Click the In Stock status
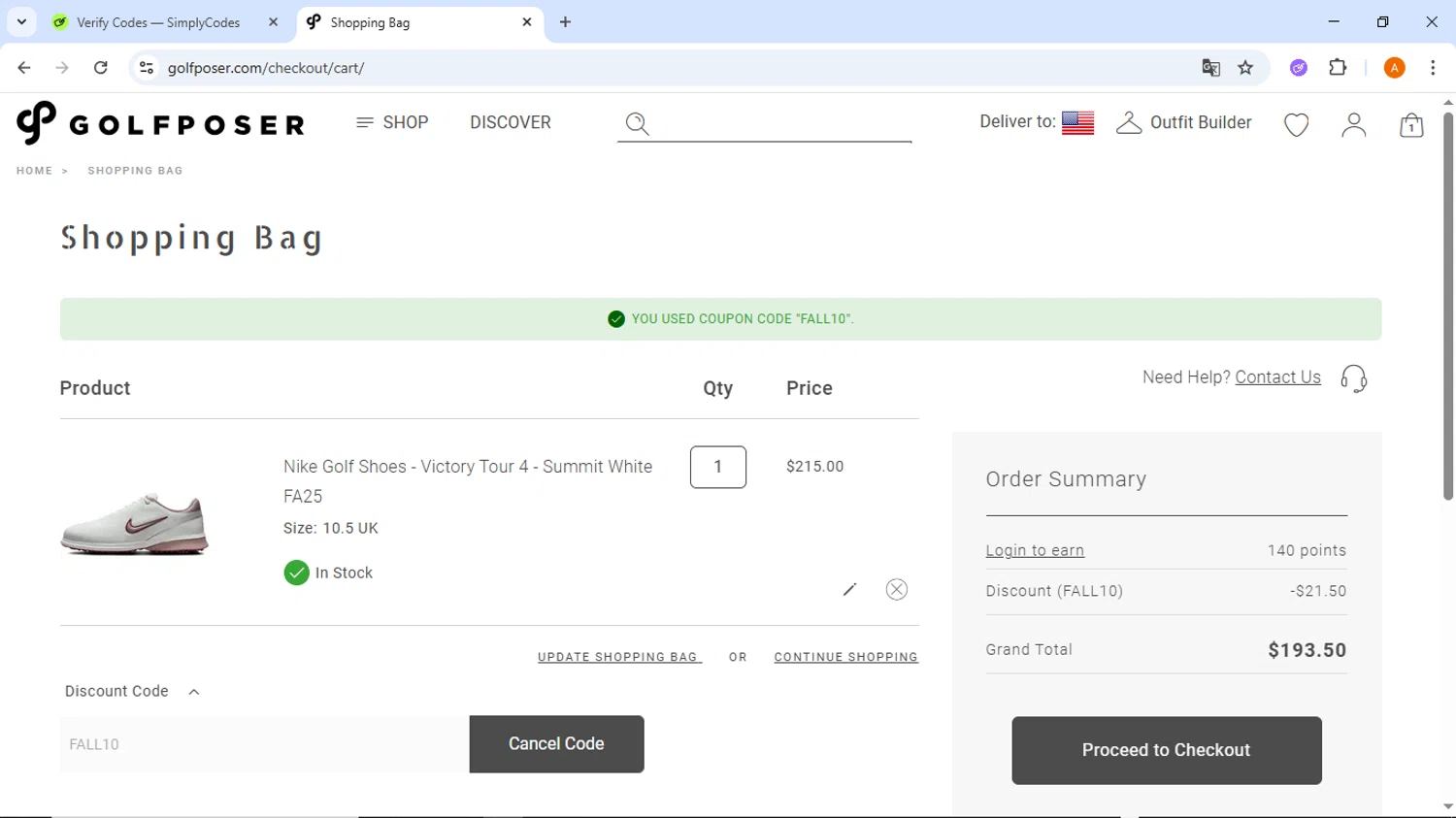Viewport: 1456px width, 818px height. coord(328,573)
